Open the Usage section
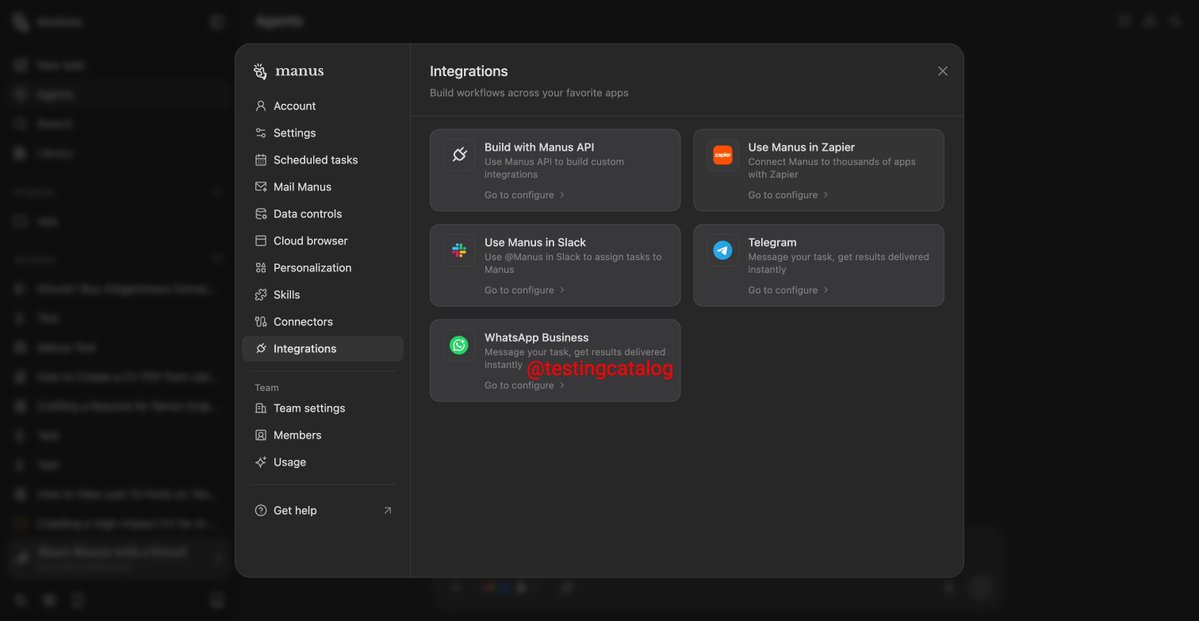Viewport: 1199px width, 621px height. [322, 462]
